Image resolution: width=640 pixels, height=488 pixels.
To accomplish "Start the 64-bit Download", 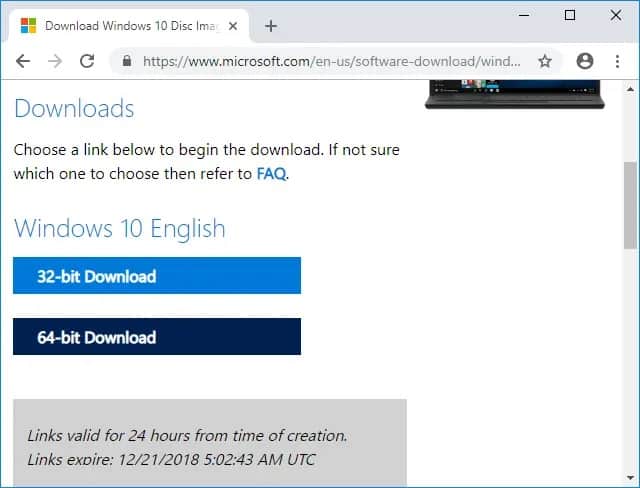I will pos(157,337).
